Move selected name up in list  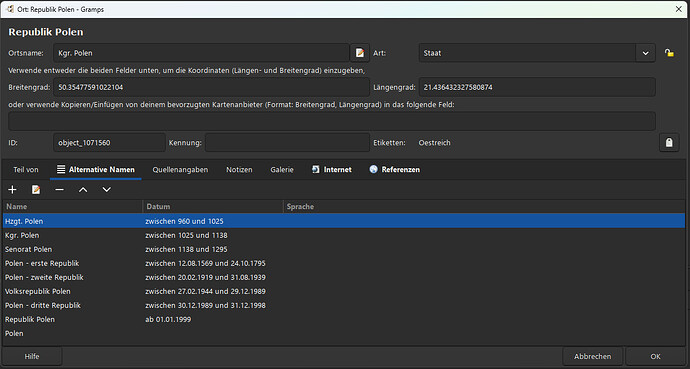click(x=83, y=190)
